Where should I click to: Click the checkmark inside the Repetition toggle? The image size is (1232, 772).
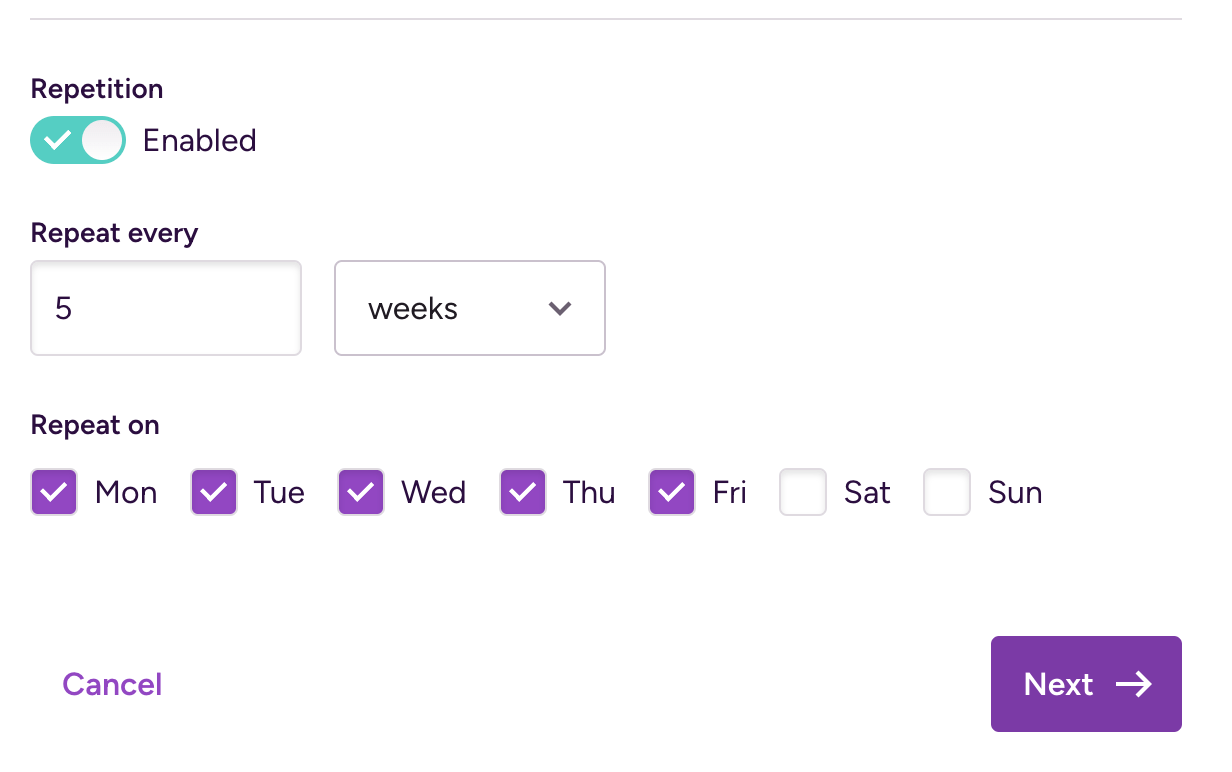(x=59, y=140)
